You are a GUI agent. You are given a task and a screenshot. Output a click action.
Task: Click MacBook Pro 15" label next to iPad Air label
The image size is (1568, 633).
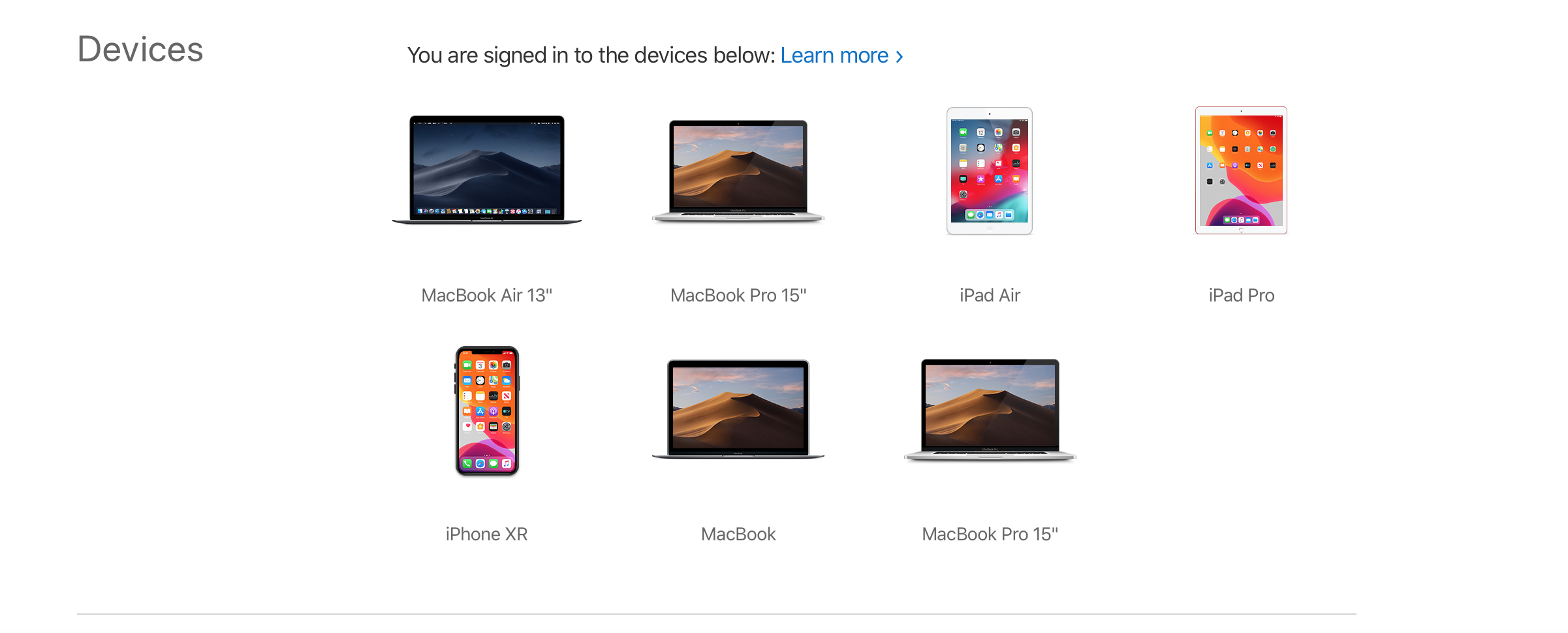[738, 296]
